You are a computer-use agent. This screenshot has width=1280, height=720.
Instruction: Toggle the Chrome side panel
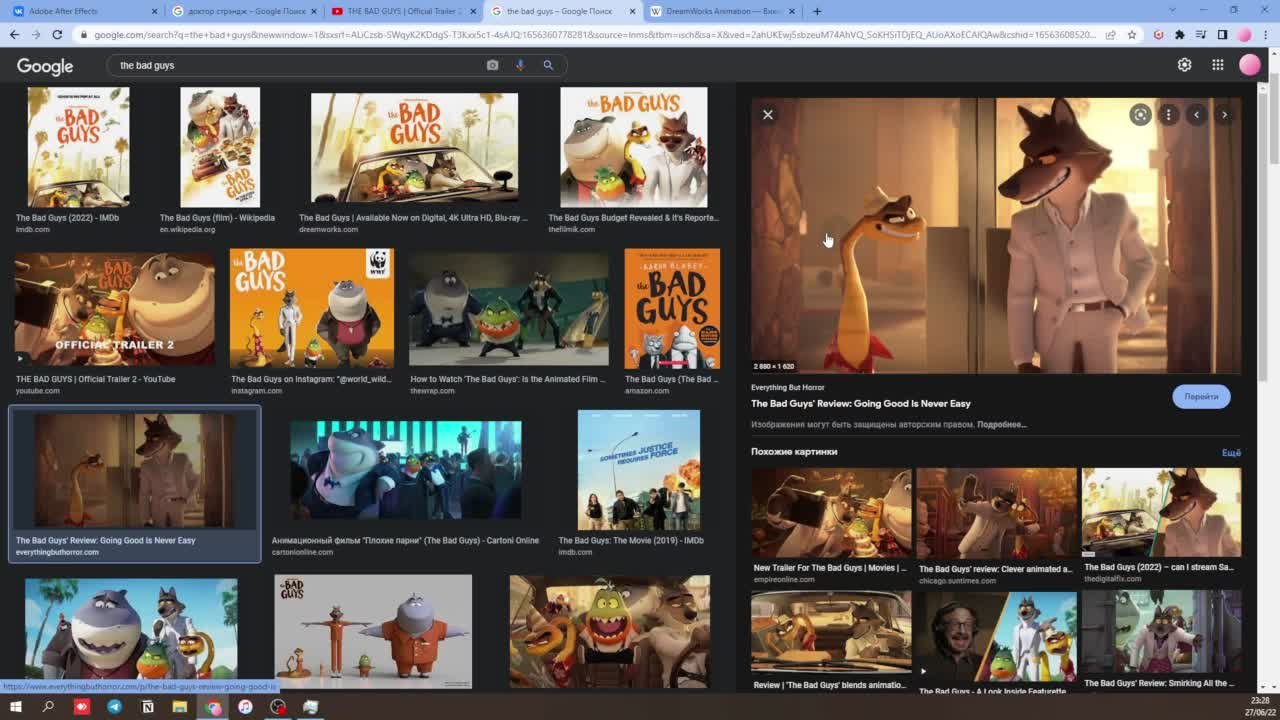(x=1222, y=34)
